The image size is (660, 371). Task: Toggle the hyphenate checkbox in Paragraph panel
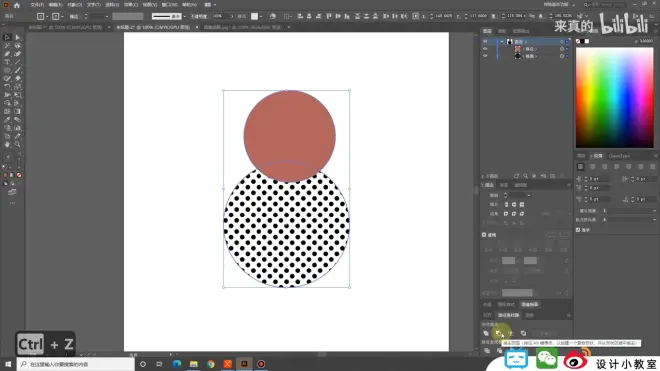[578, 230]
